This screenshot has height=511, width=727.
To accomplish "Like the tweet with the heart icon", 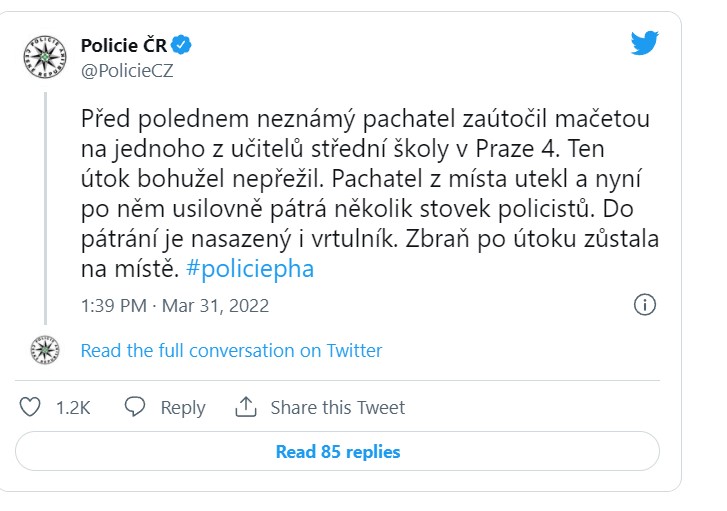I will tap(31, 407).
